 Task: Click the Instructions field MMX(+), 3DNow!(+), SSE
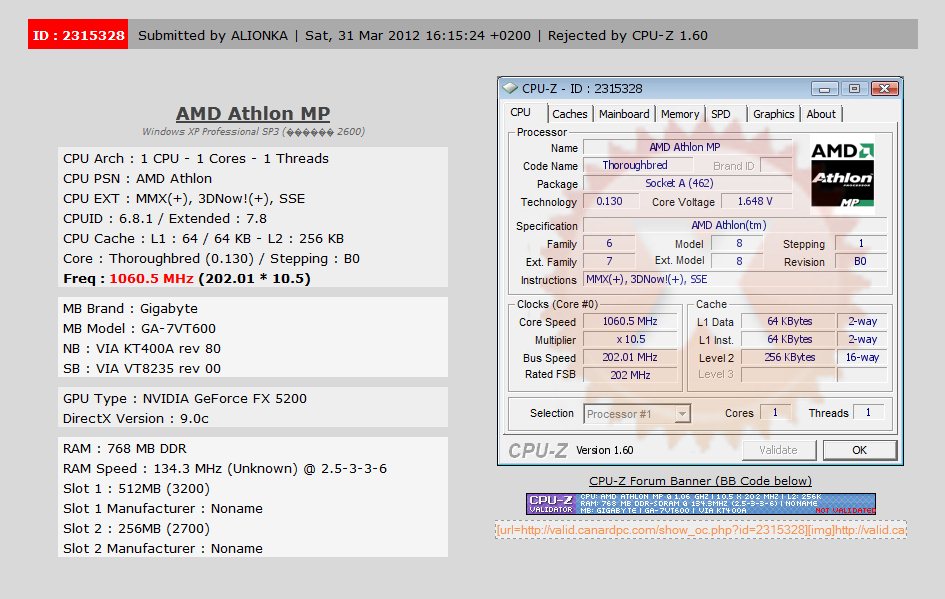coord(735,280)
